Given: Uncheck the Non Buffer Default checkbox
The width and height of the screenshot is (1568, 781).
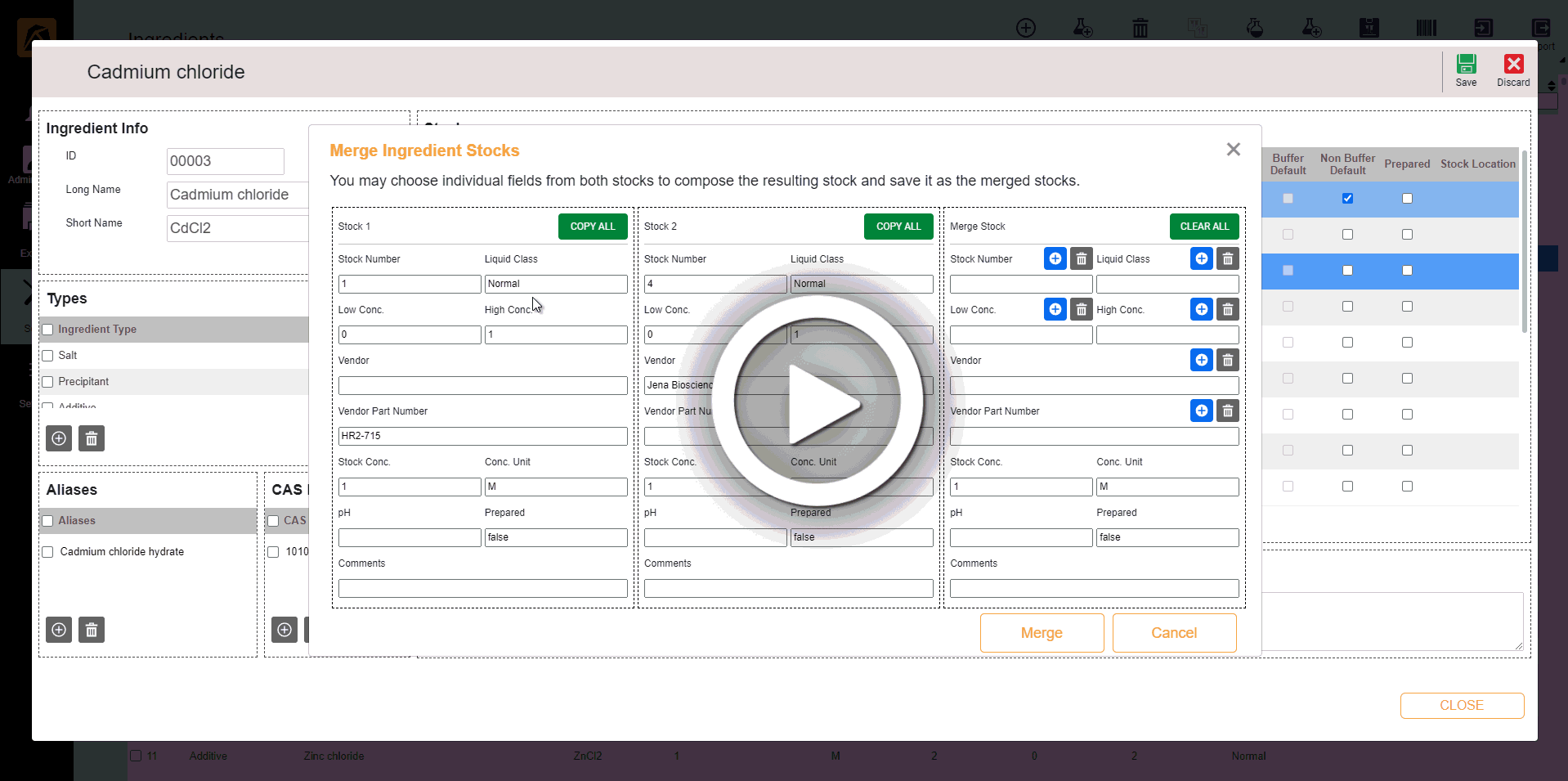Looking at the screenshot, I should coord(1347,199).
